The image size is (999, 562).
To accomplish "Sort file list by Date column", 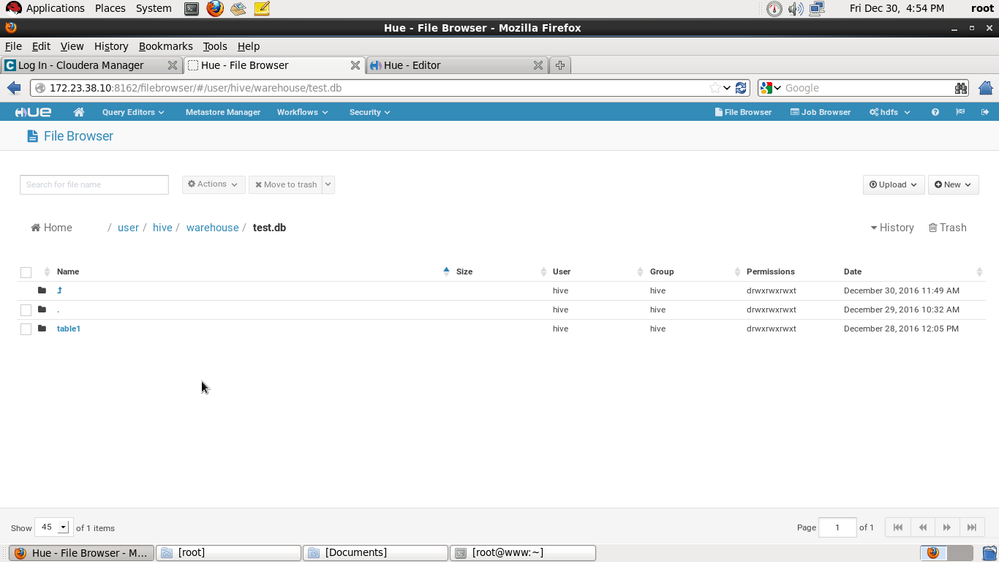I will (852, 271).
